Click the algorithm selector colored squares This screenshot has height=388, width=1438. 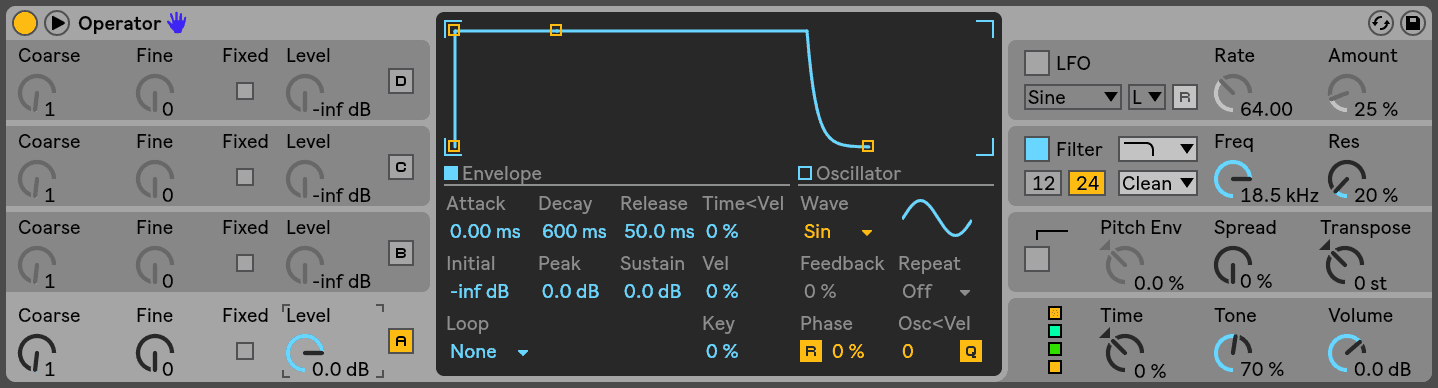click(x=1054, y=340)
